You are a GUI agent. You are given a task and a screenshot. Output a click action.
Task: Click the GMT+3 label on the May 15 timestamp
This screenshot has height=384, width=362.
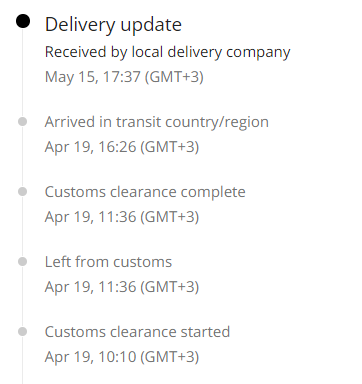click(174, 77)
